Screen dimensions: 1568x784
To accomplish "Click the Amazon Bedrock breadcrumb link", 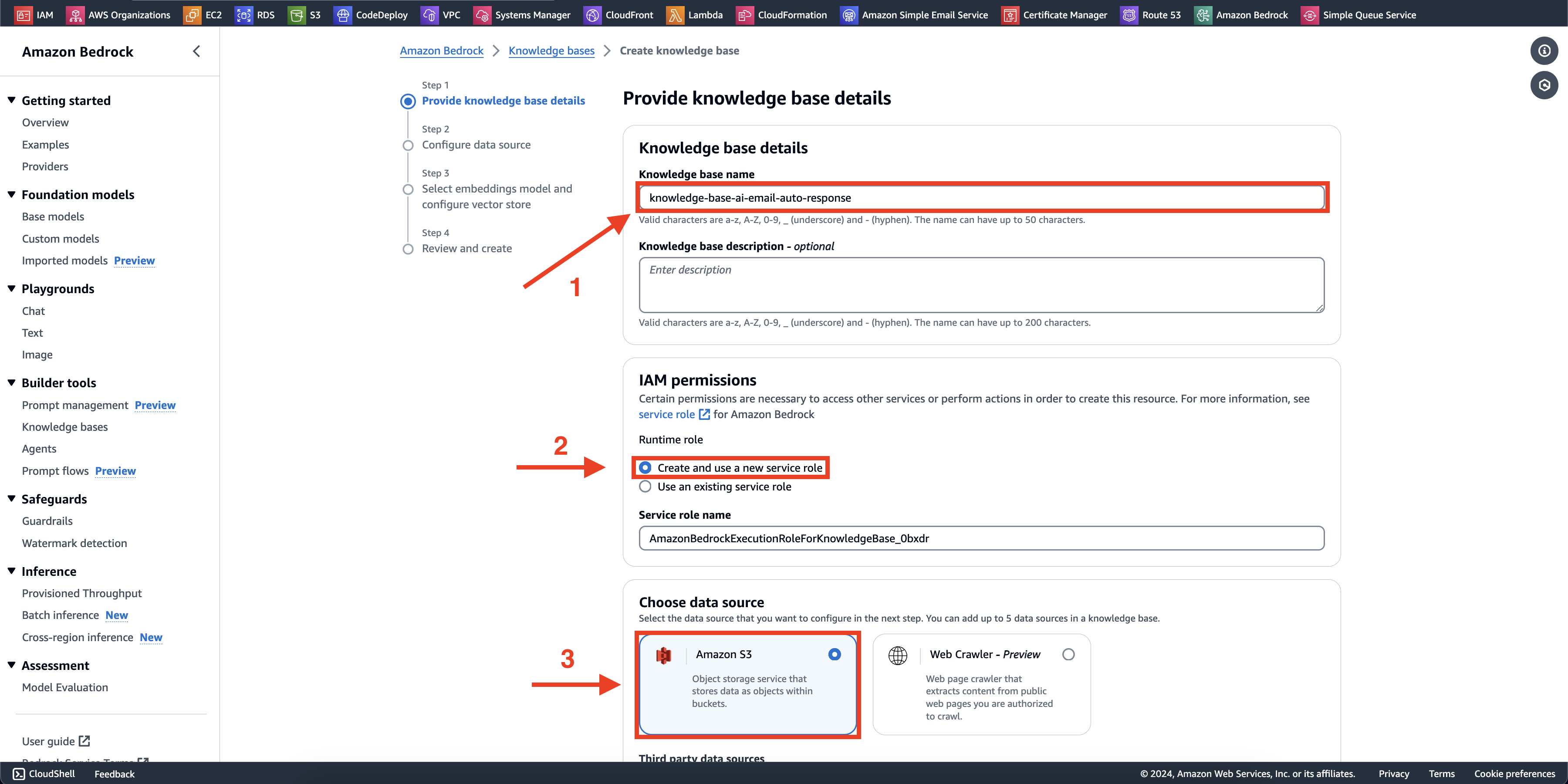I will [x=441, y=51].
